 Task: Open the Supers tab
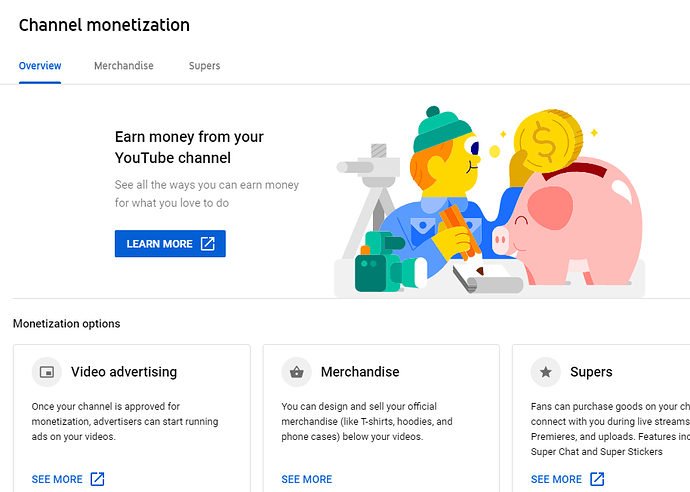pos(204,66)
